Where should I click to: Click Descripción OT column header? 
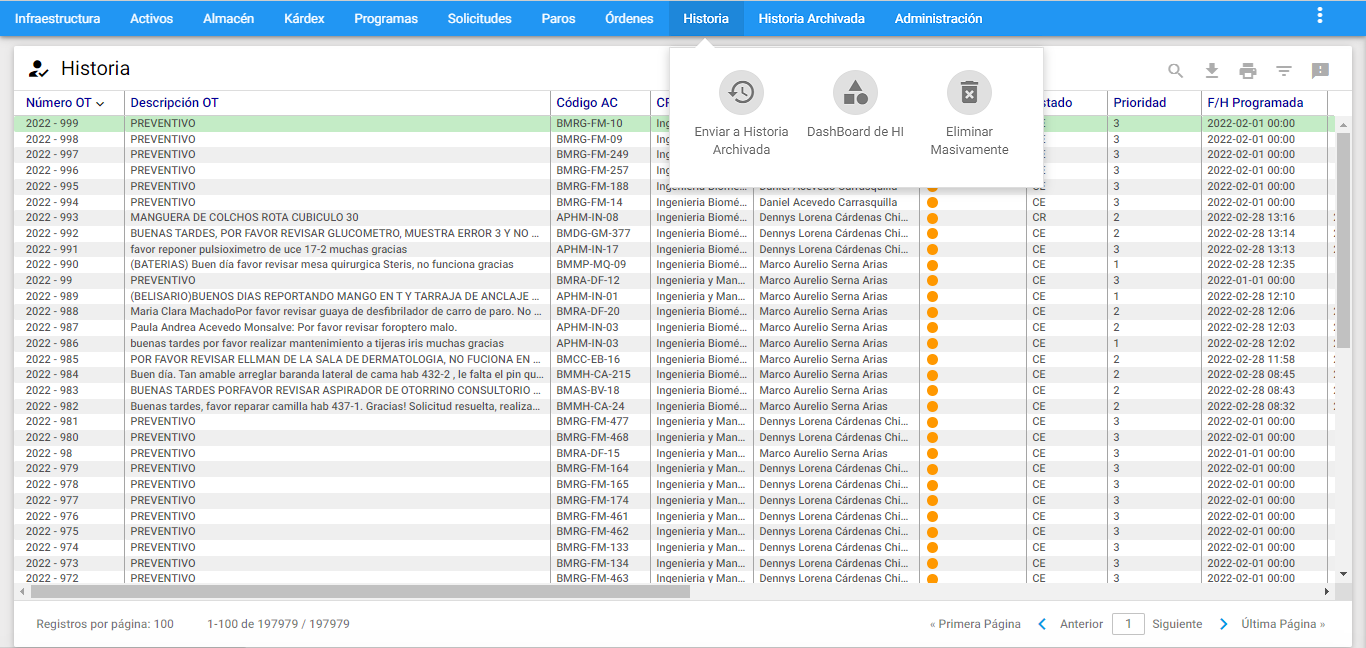174,103
